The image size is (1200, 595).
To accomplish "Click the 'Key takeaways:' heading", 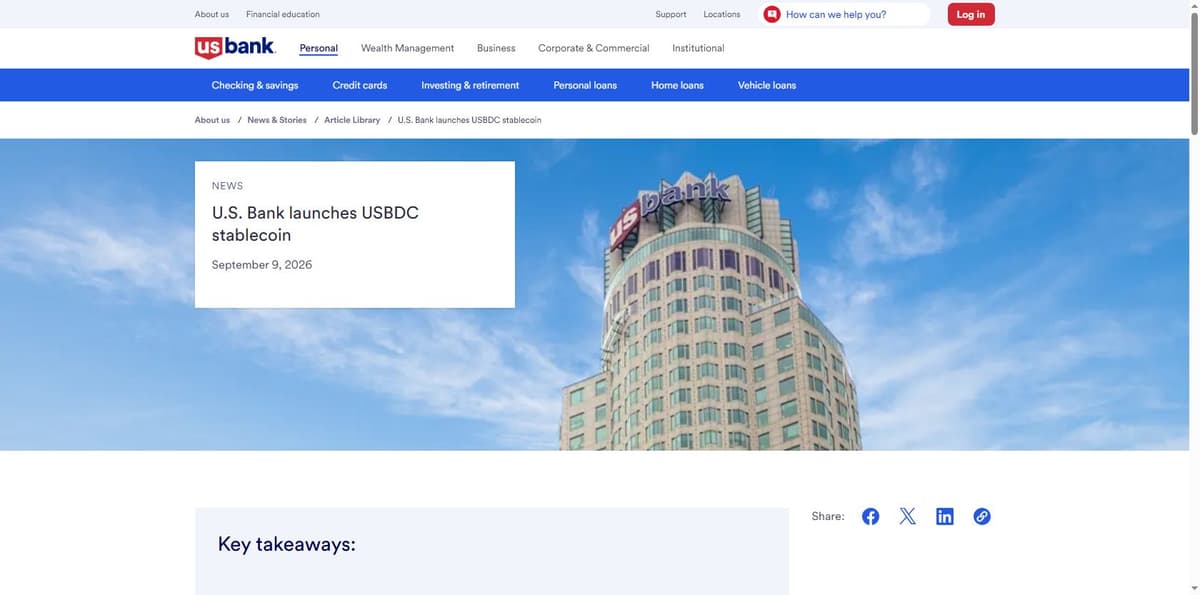I will [x=287, y=544].
